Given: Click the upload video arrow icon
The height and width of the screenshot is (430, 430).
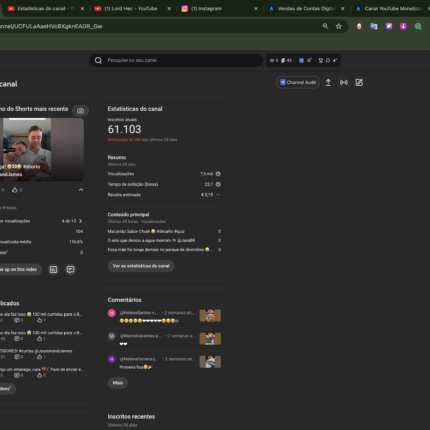Looking at the screenshot, I should coord(328,82).
